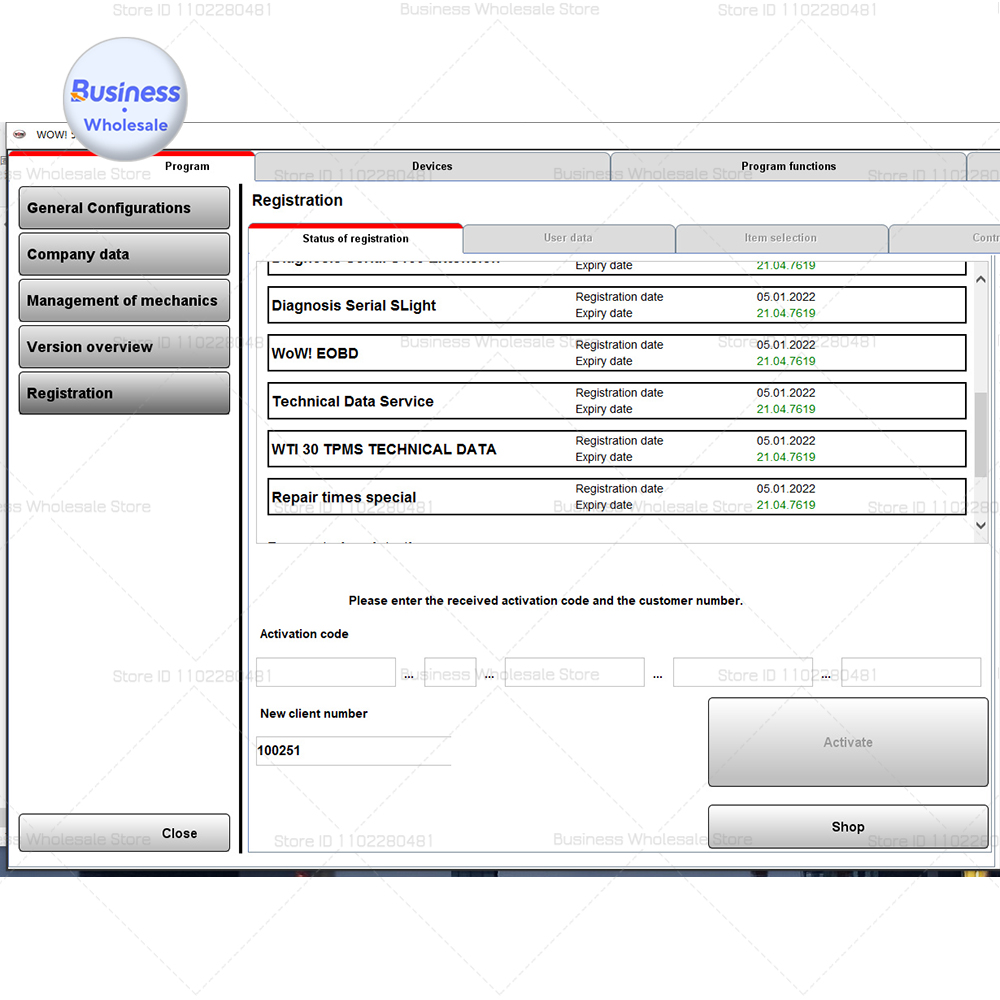Open the Program functions tab

(x=789, y=166)
